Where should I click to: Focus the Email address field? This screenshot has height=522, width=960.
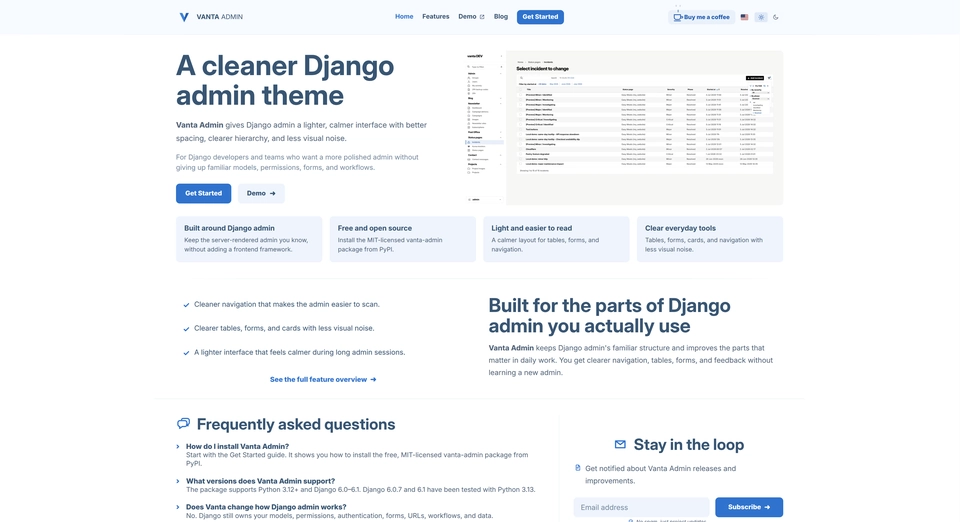pos(641,507)
